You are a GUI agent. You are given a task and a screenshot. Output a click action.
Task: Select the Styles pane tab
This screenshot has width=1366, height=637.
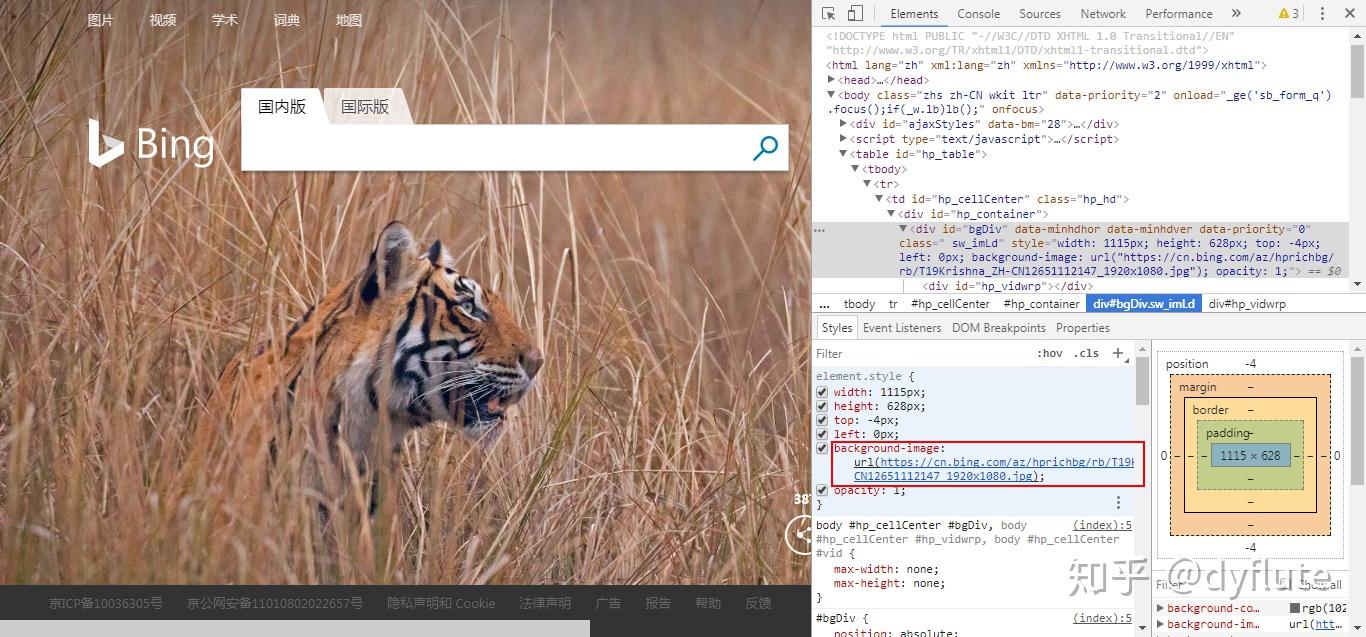(837, 328)
